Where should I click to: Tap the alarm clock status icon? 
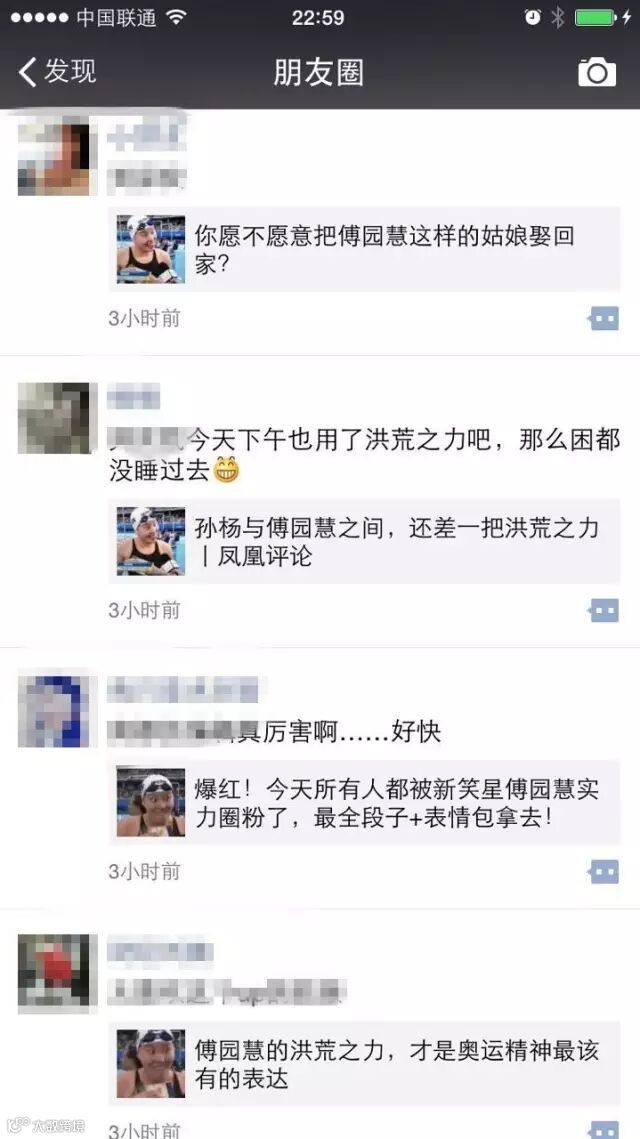tap(533, 18)
